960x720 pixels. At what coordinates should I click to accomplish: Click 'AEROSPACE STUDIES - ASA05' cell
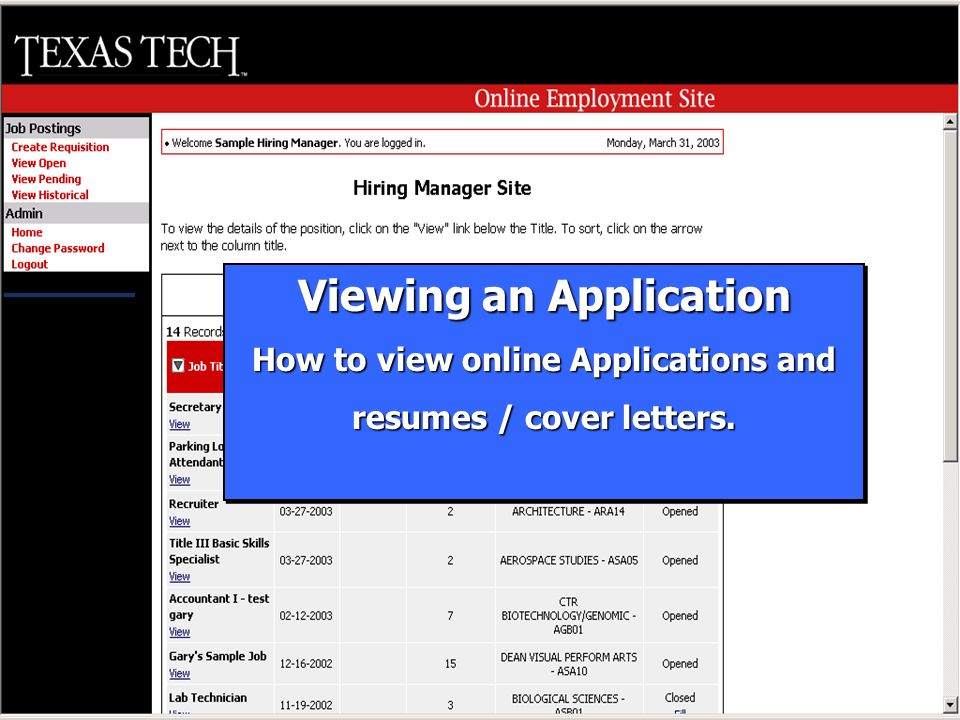point(568,560)
